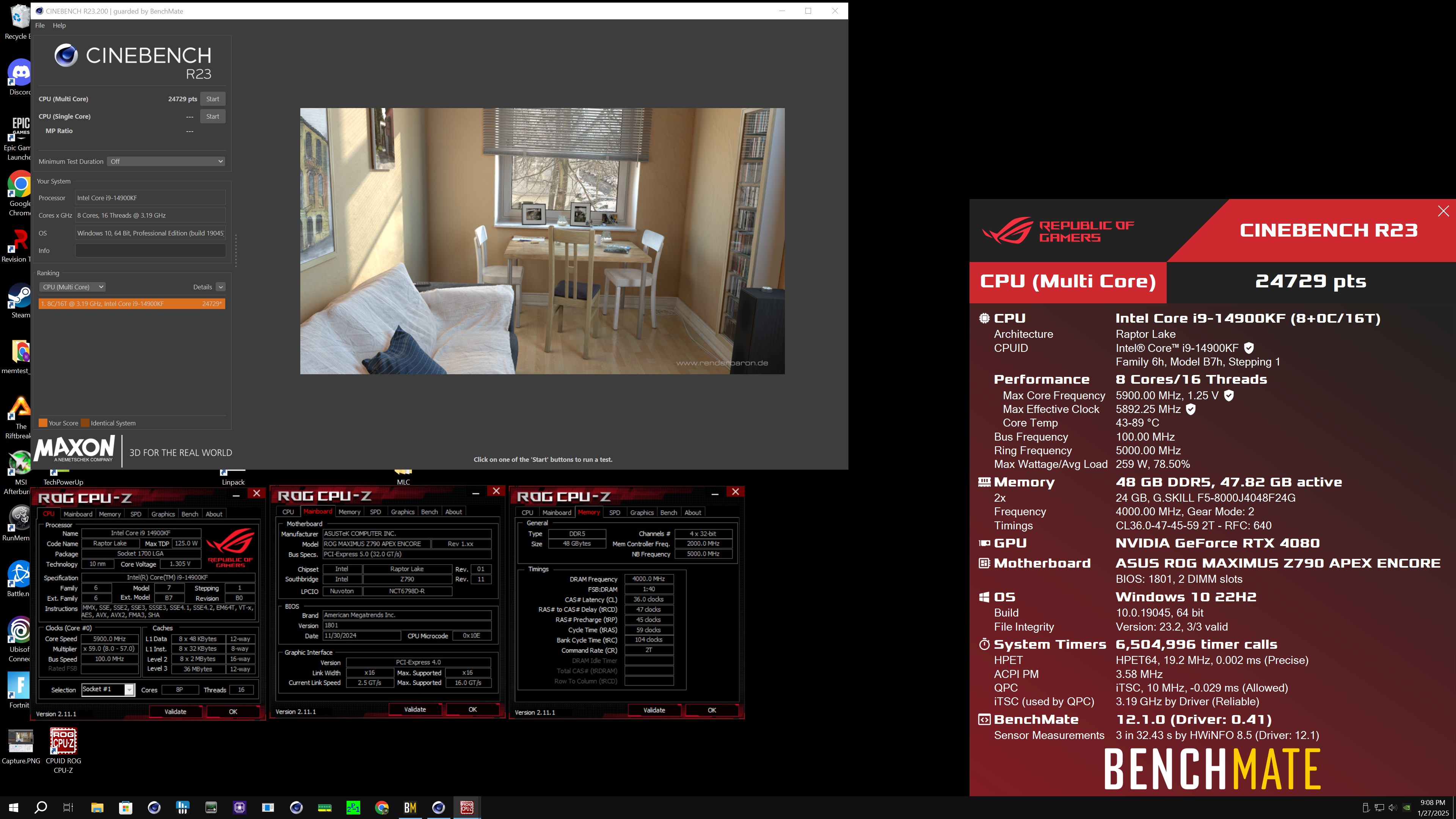The image size is (1456, 819).
Task: Open taskbar Search
Action: pos(41,808)
